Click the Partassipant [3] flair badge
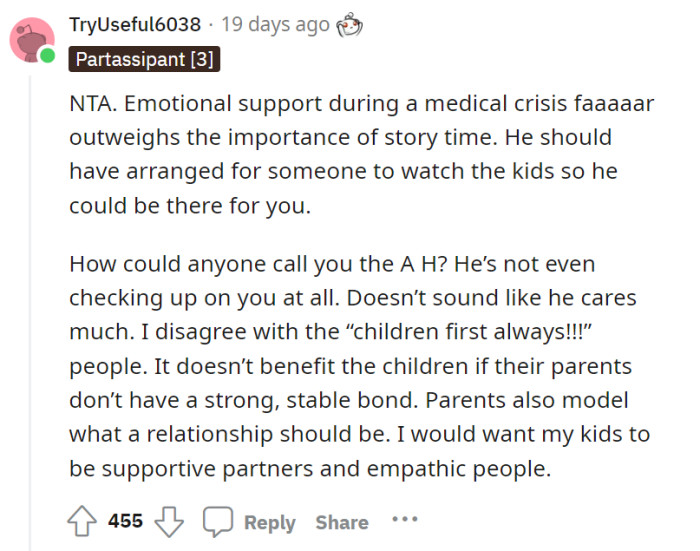 click(144, 60)
